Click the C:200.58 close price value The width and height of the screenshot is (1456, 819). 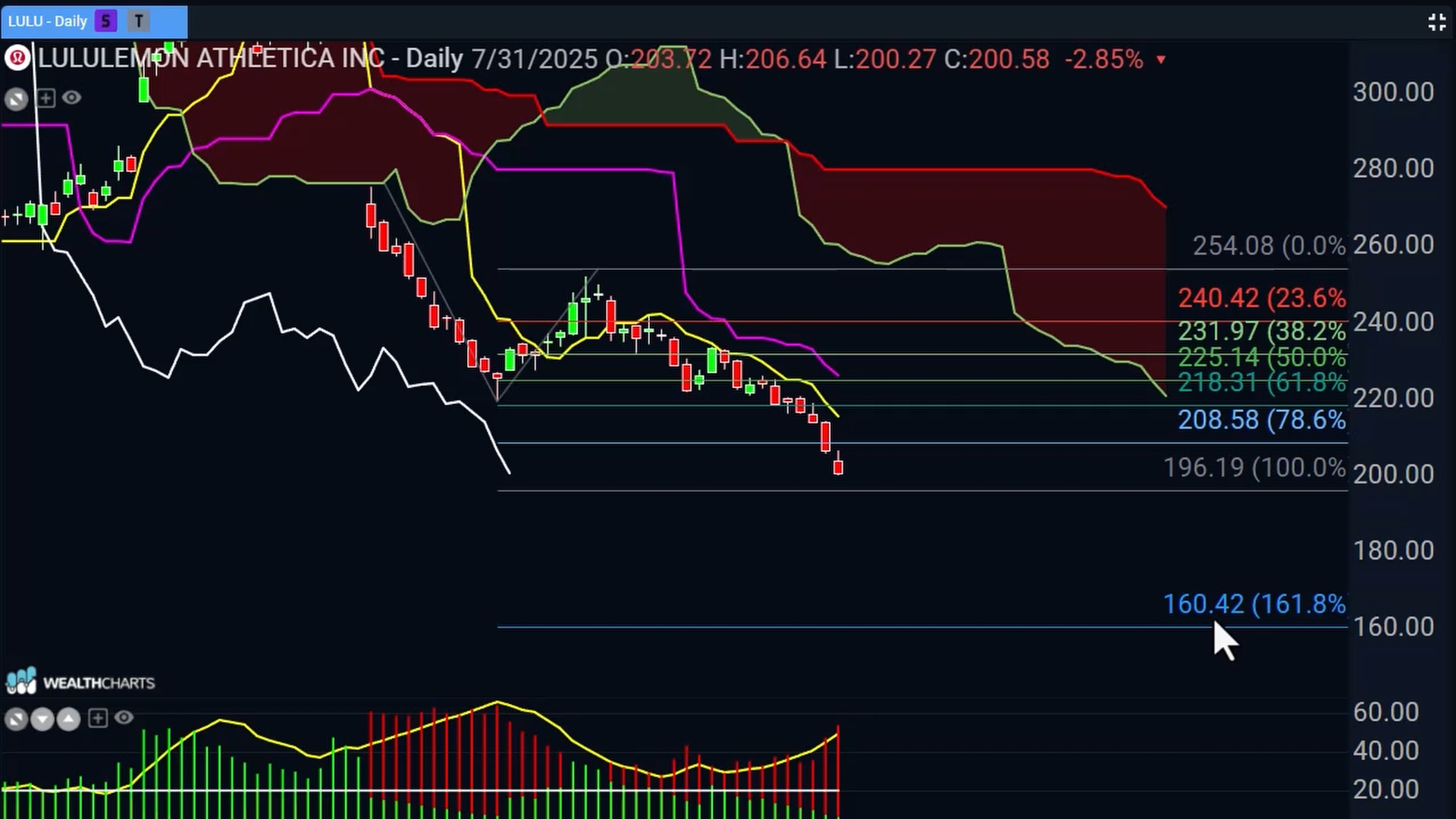click(x=996, y=58)
